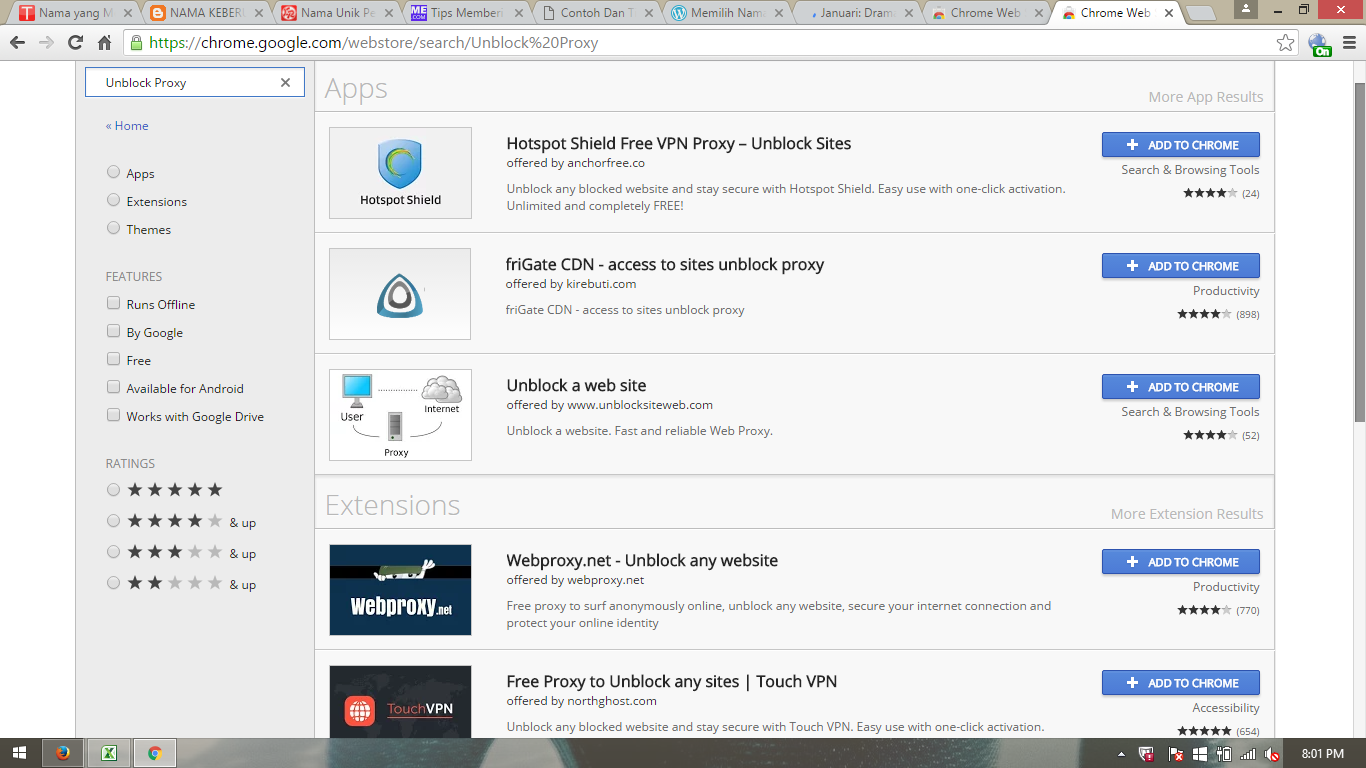Select three stars & up rating
1366x768 pixels.
click(x=113, y=552)
